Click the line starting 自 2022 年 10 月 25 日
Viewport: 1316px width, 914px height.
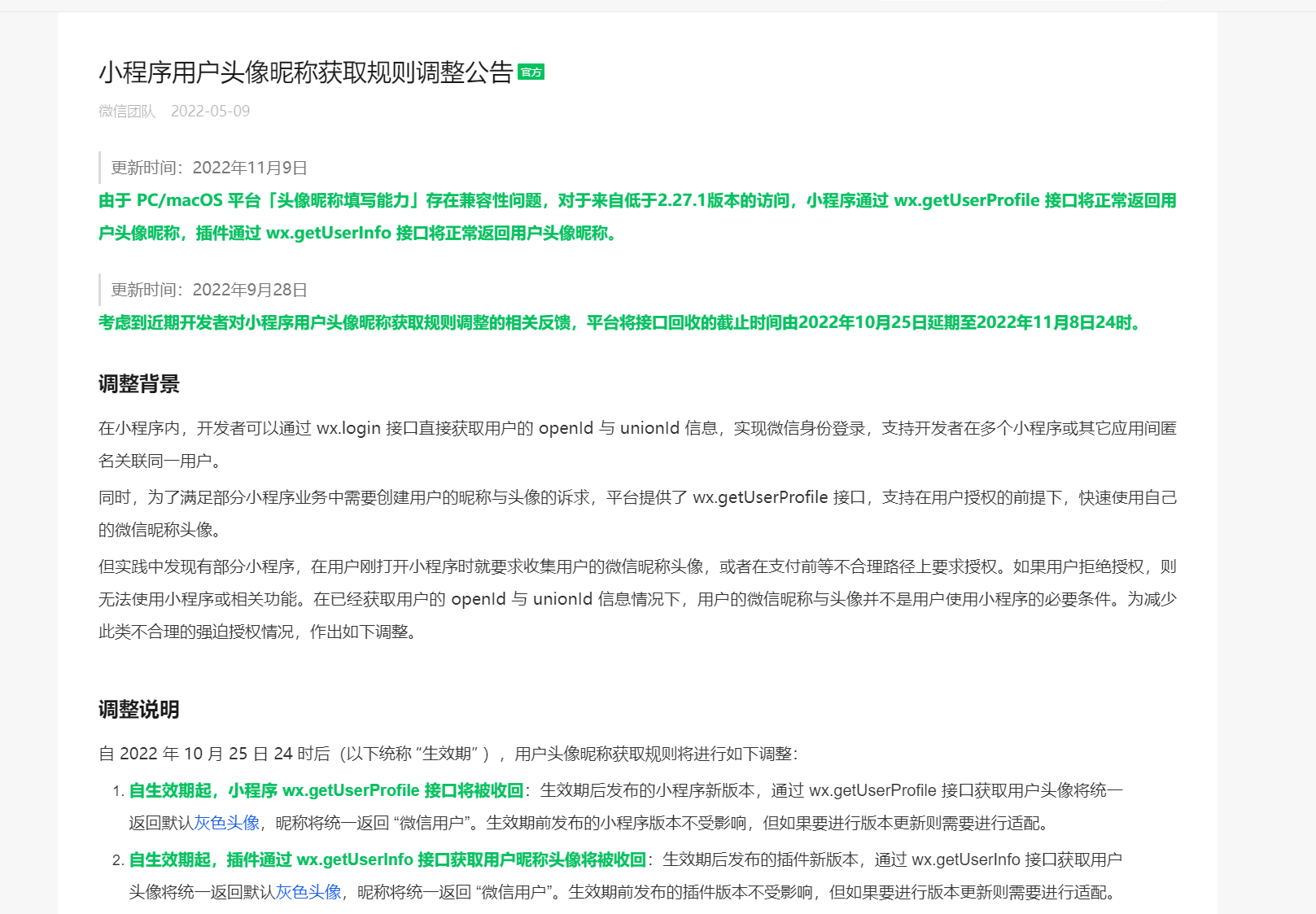(x=448, y=754)
